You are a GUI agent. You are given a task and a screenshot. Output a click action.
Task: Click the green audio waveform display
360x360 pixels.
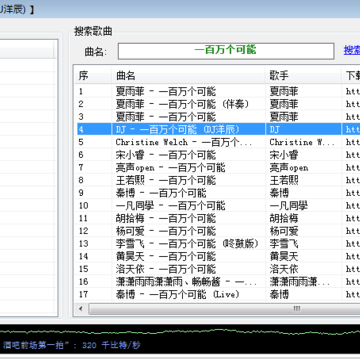coord(180,332)
